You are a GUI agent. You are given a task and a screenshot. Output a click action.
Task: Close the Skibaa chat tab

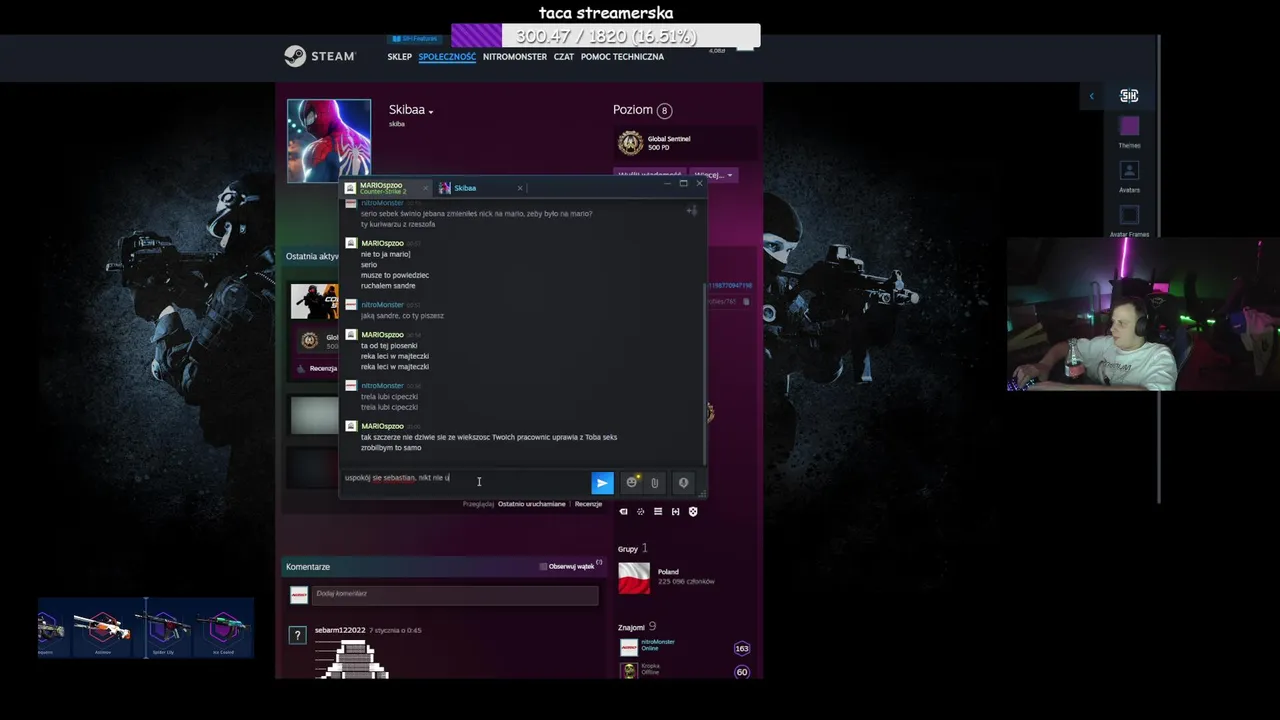coord(520,188)
